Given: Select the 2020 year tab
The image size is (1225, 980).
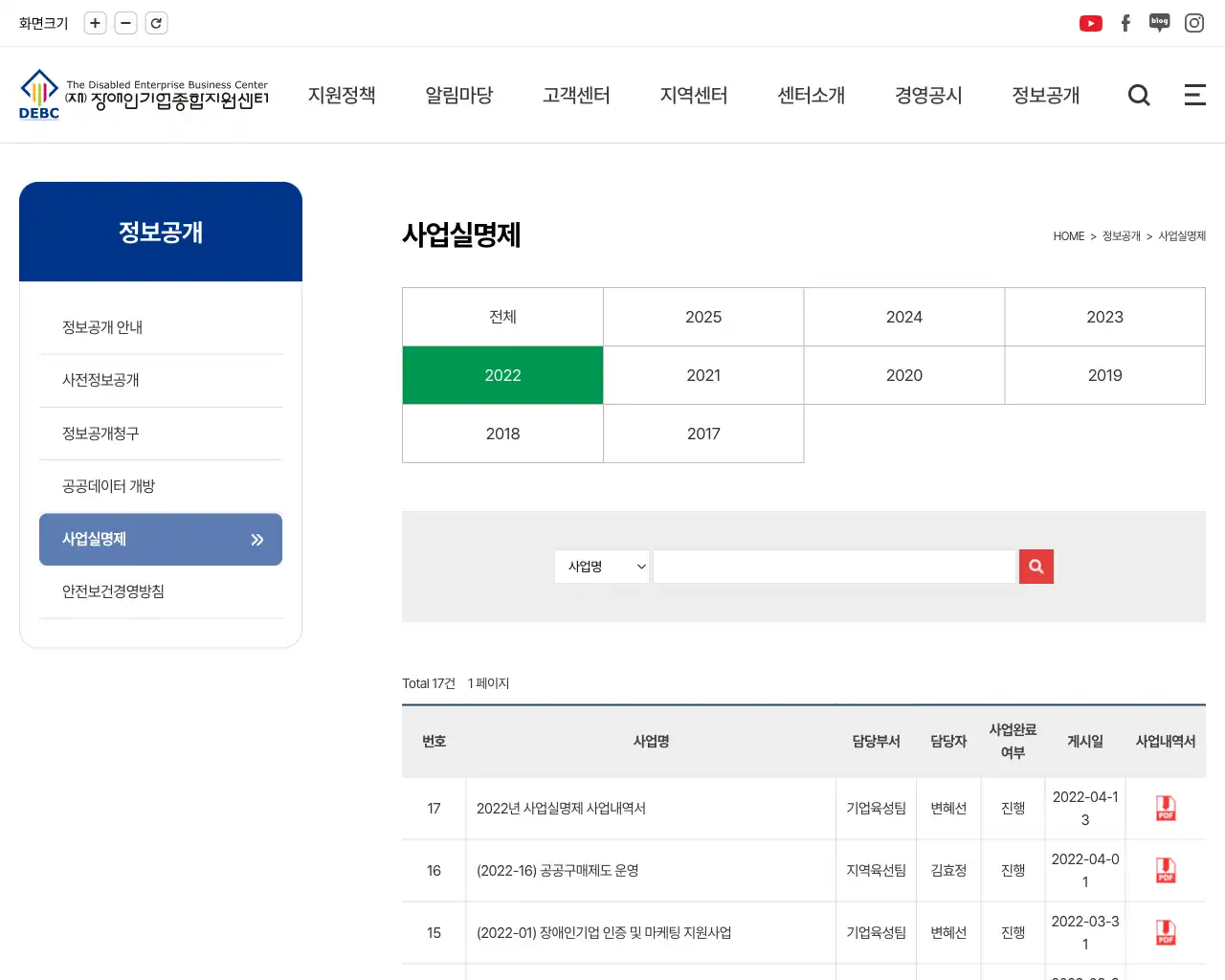Looking at the screenshot, I should click(x=904, y=375).
